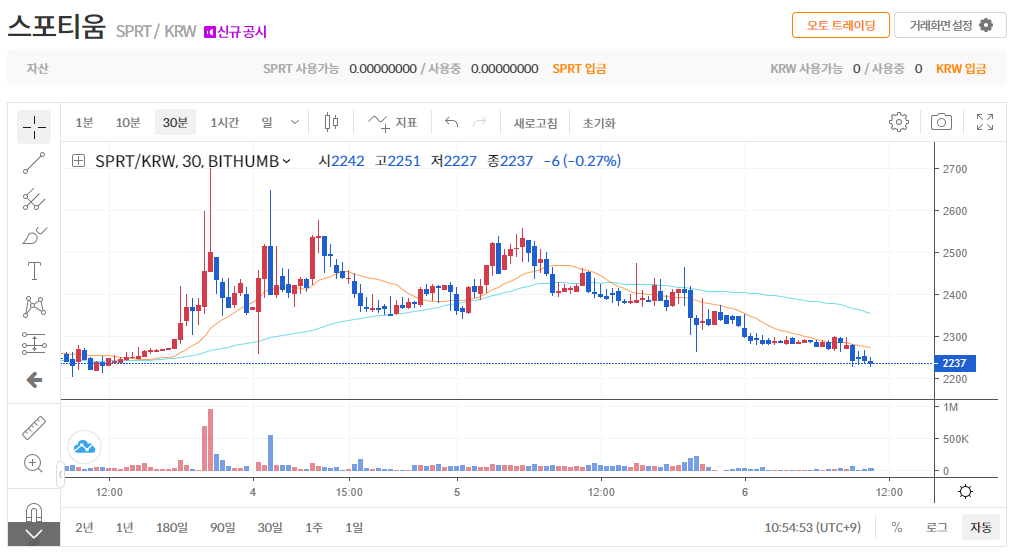Viewport: 1013px width, 556px height.
Task: Click the current price label 2237
Action: (x=955, y=363)
